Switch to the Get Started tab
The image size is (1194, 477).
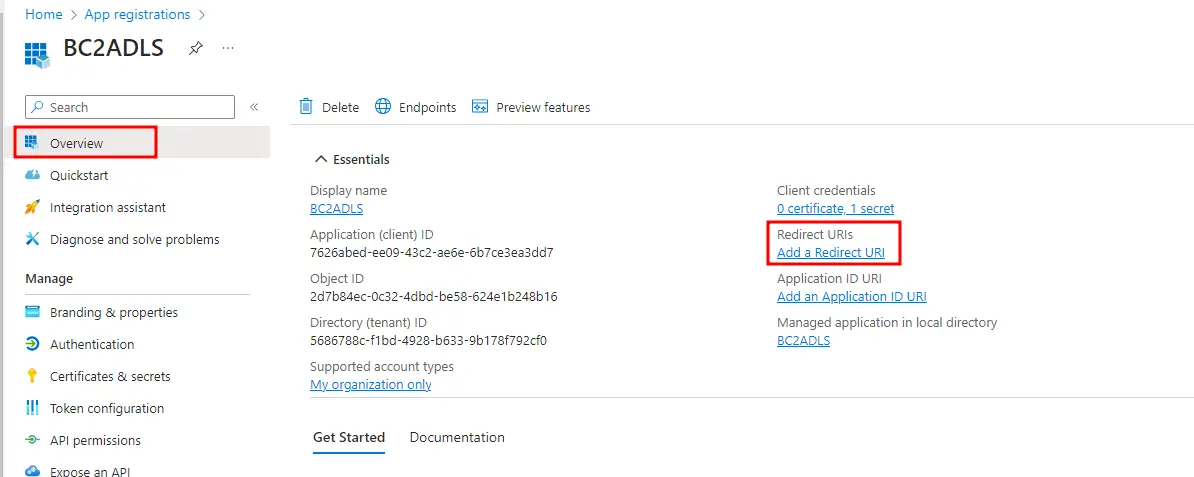point(349,437)
